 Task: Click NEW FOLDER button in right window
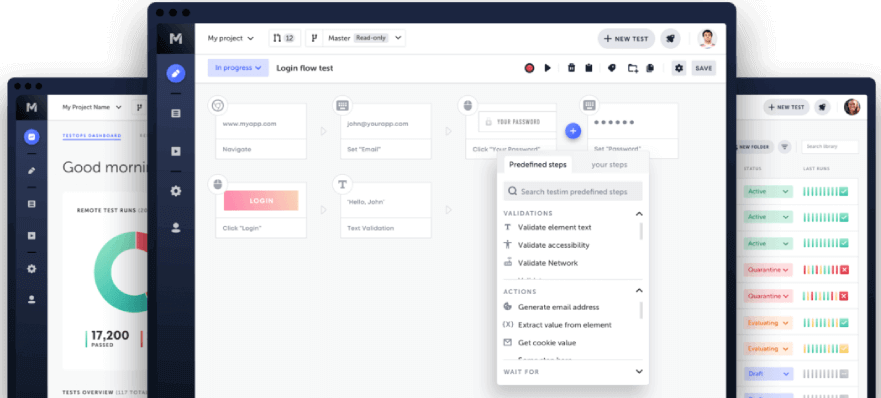(x=755, y=147)
